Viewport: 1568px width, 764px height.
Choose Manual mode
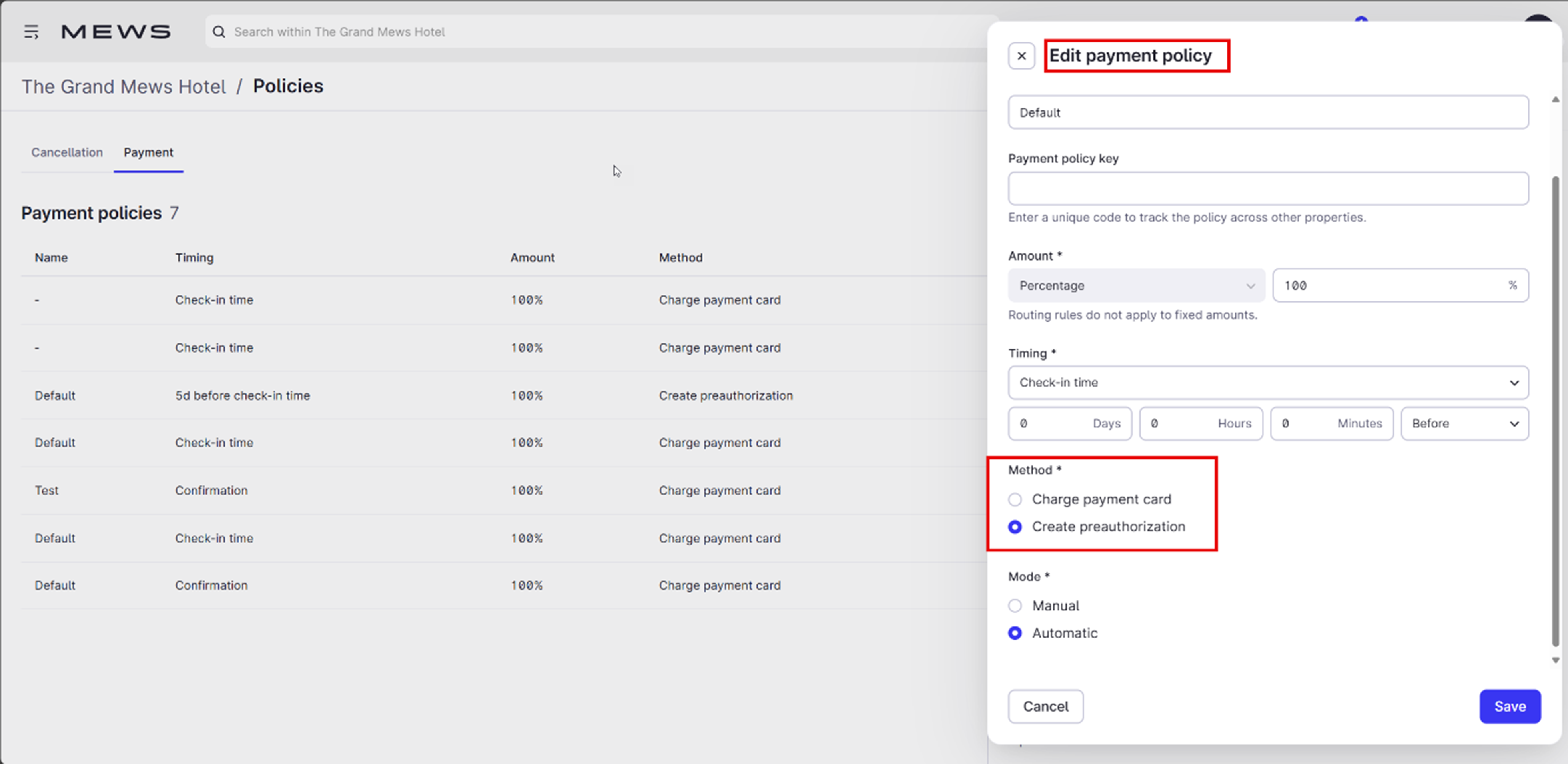click(1015, 606)
